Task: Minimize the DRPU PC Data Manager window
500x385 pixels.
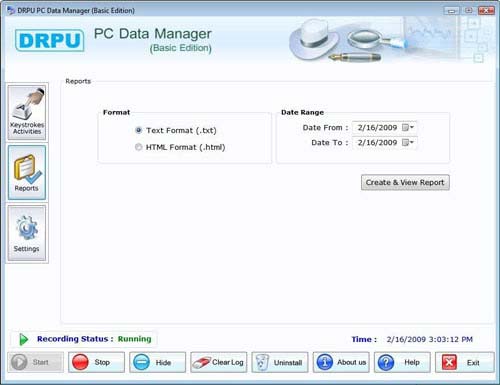Action: (451, 11)
